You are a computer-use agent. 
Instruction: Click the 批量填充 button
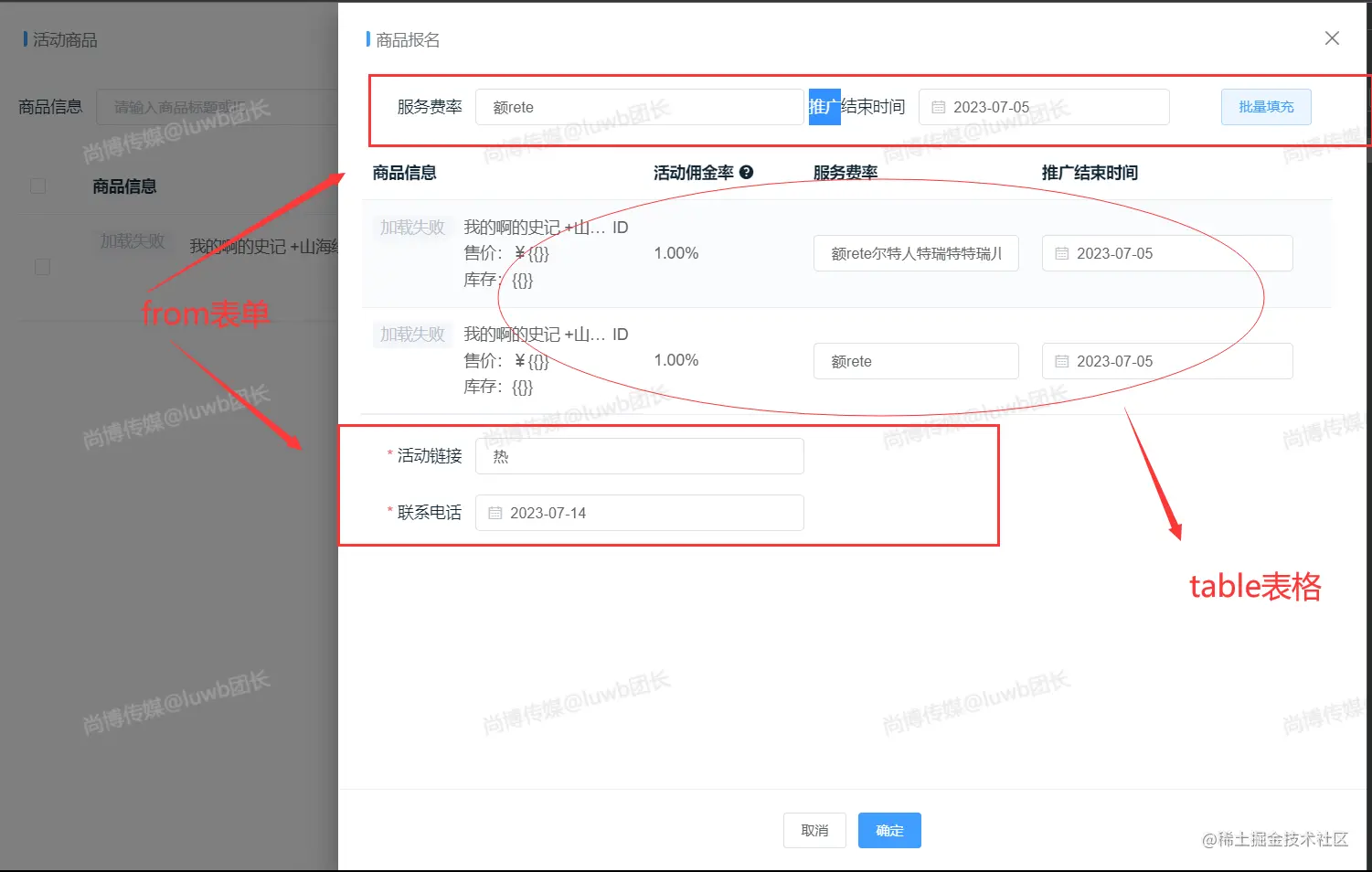point(1265,108)
